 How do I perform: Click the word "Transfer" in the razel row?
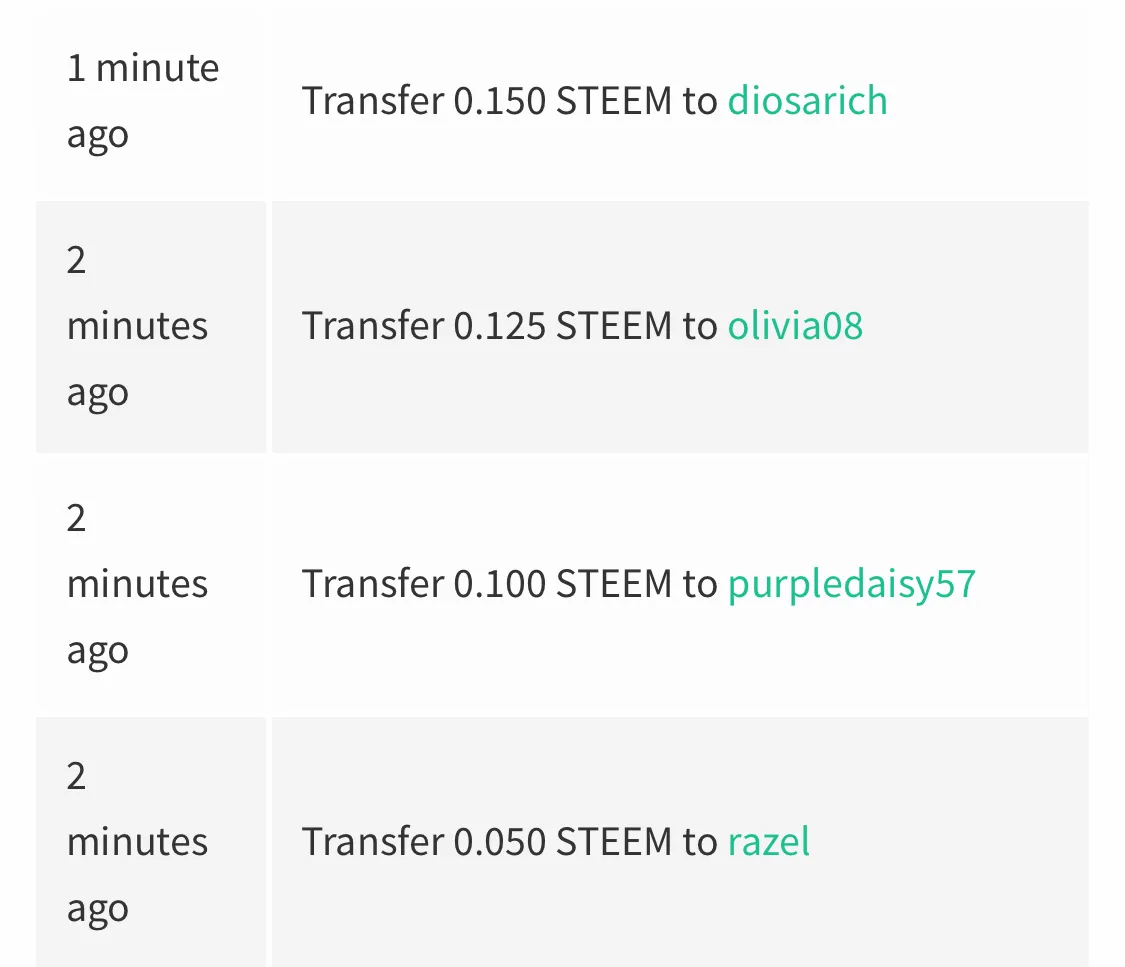[x=373, y=841]
